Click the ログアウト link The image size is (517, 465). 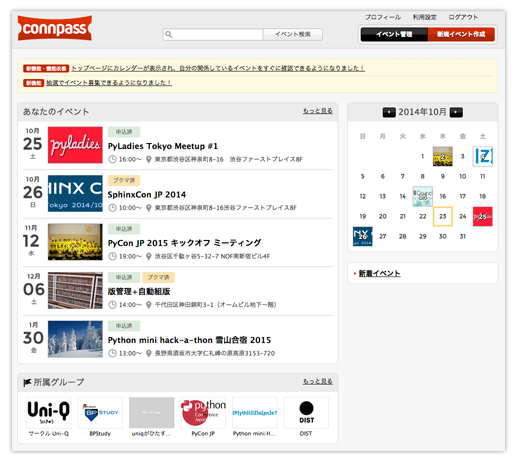tap(463, 17)
